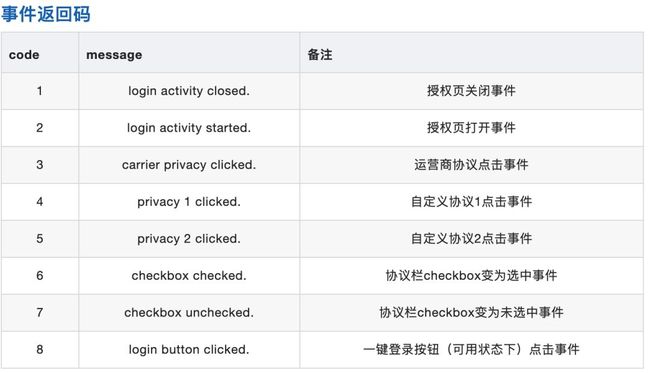This screenshot has height=373, width=650.
Task: Click the 授权页关闭事件 remark
Action: pyautogui.click(x=471, y=91)
